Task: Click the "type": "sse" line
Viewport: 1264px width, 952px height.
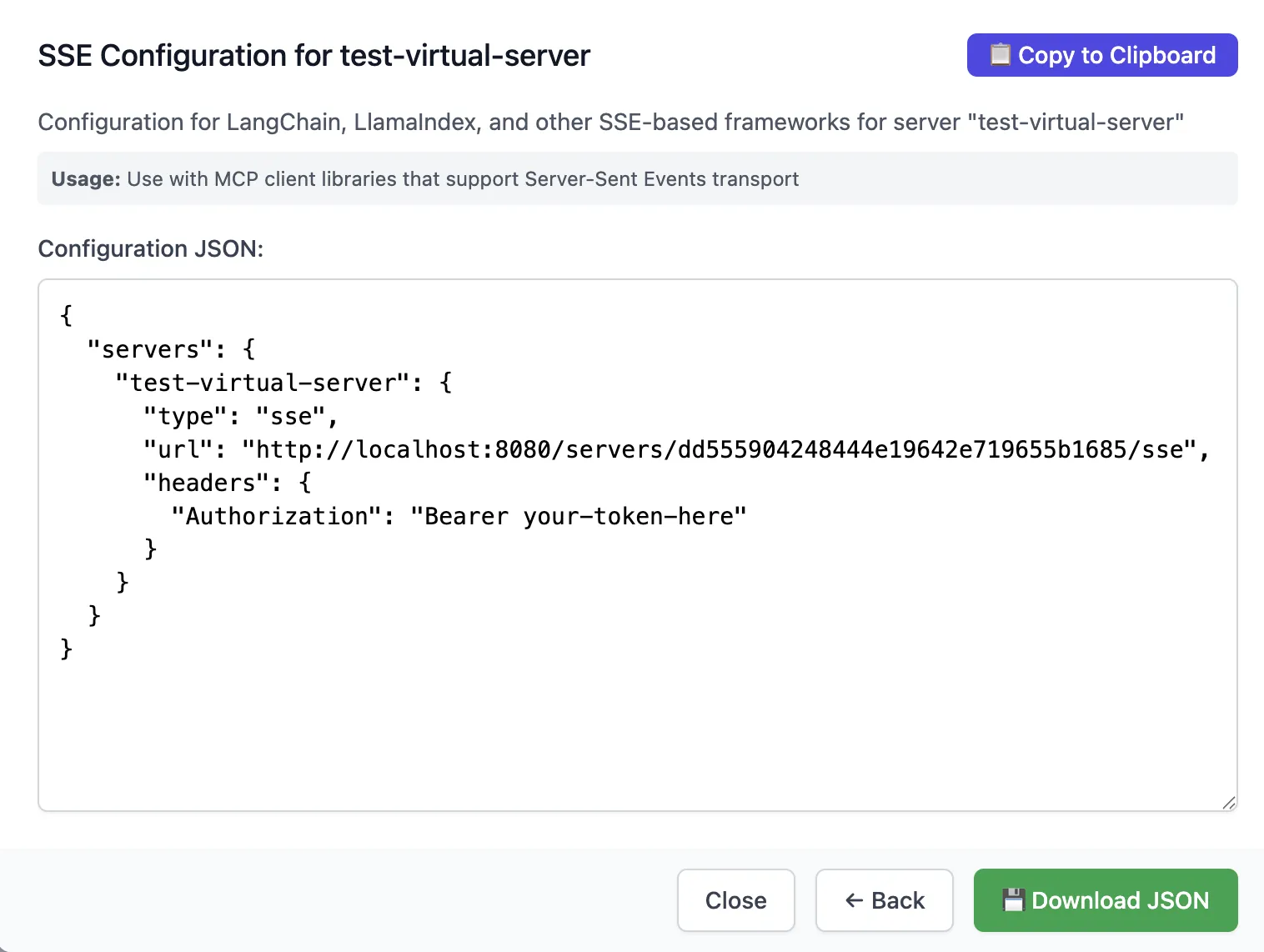Action: [240, 416]
